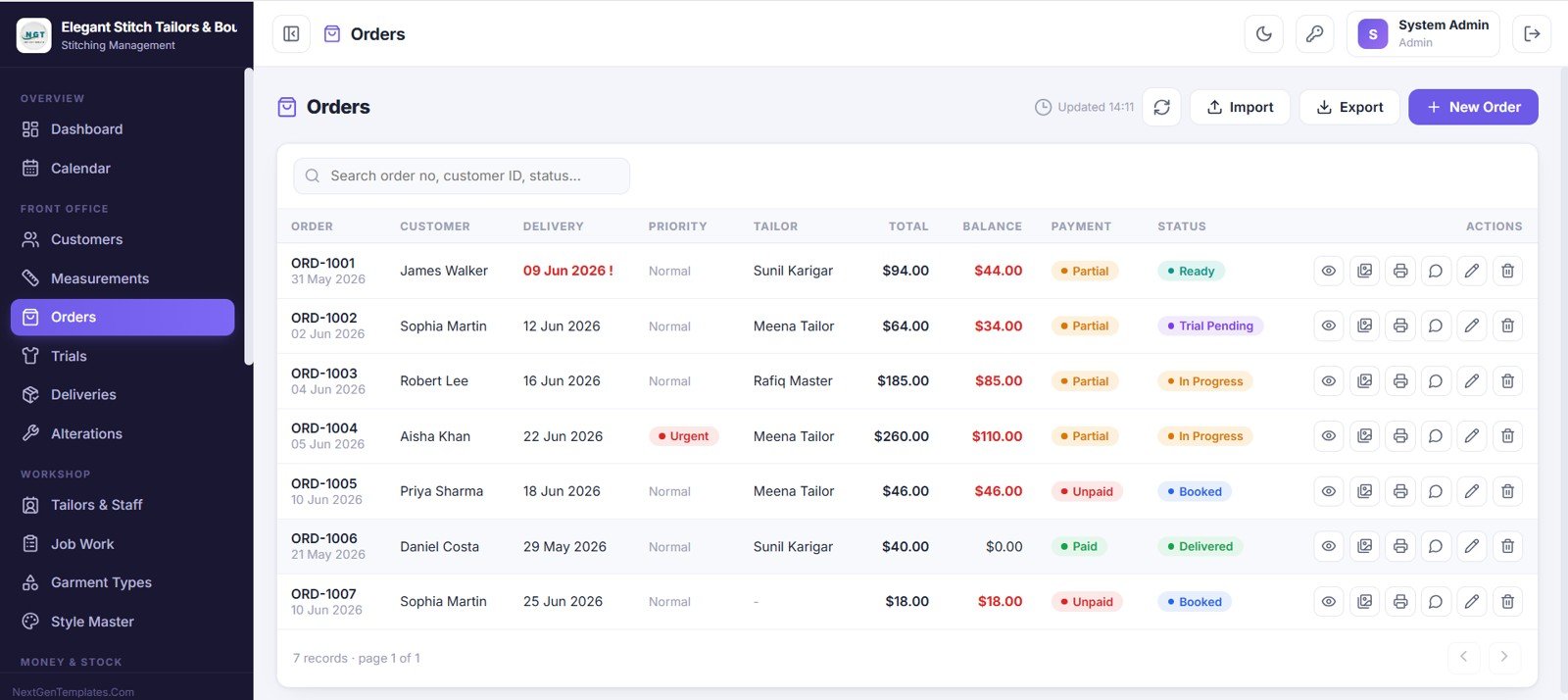Viewport: 1568px width, 700px height.
Task: Open System Admin profile
Action: [x=1424, y=33]
